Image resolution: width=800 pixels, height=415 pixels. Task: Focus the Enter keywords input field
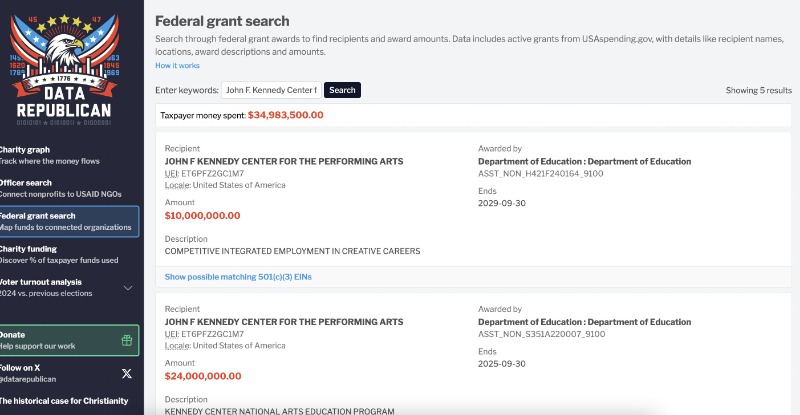pos(271,90)
